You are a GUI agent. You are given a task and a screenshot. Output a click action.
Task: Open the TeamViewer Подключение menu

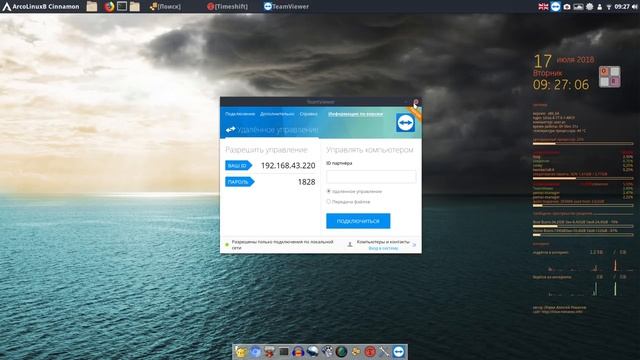point(240,114)
